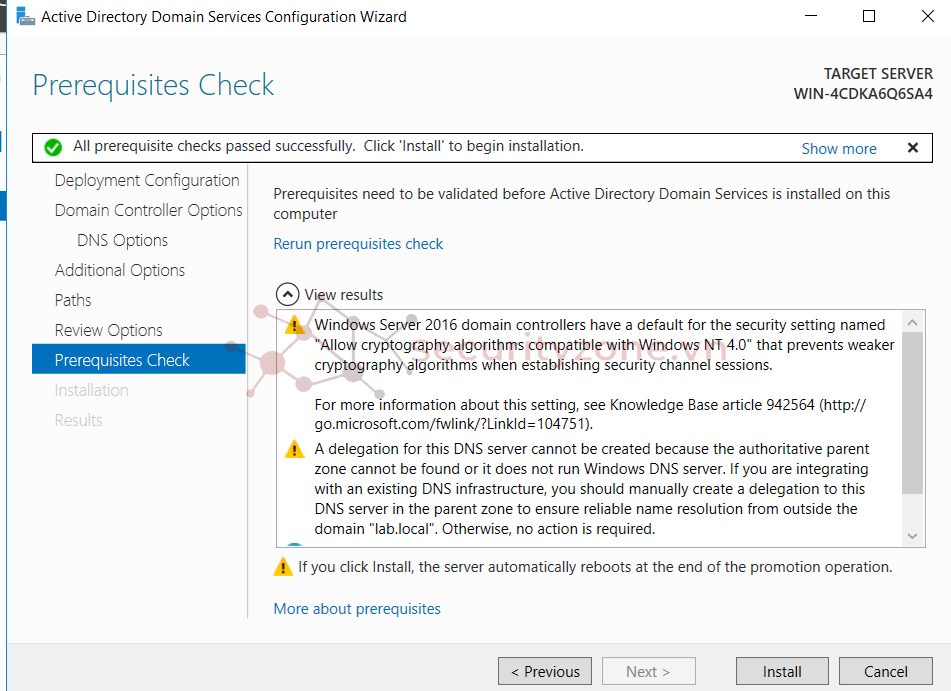Click Install to begin installation
This screenshot has width=951, height=691.
(782, 672)
